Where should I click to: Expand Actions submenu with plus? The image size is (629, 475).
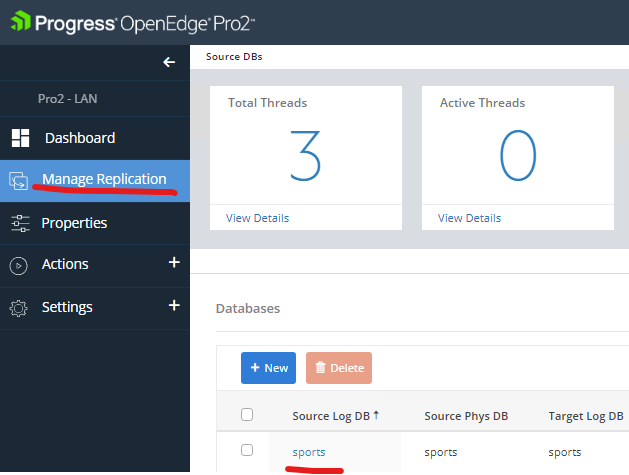pos(174,262)
